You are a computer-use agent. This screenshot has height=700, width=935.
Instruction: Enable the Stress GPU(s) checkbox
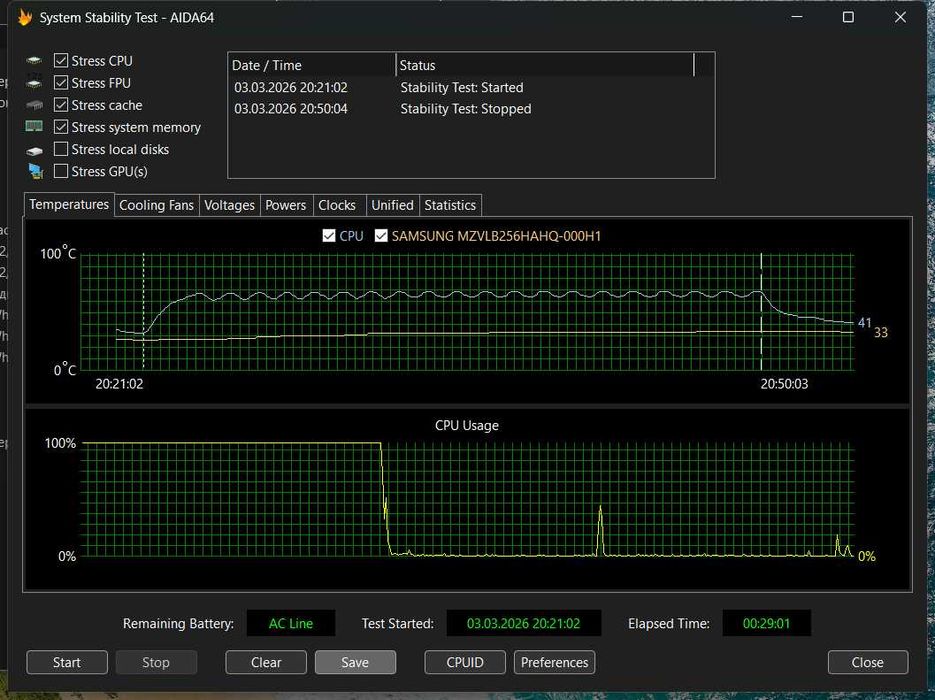pos(62,171)
